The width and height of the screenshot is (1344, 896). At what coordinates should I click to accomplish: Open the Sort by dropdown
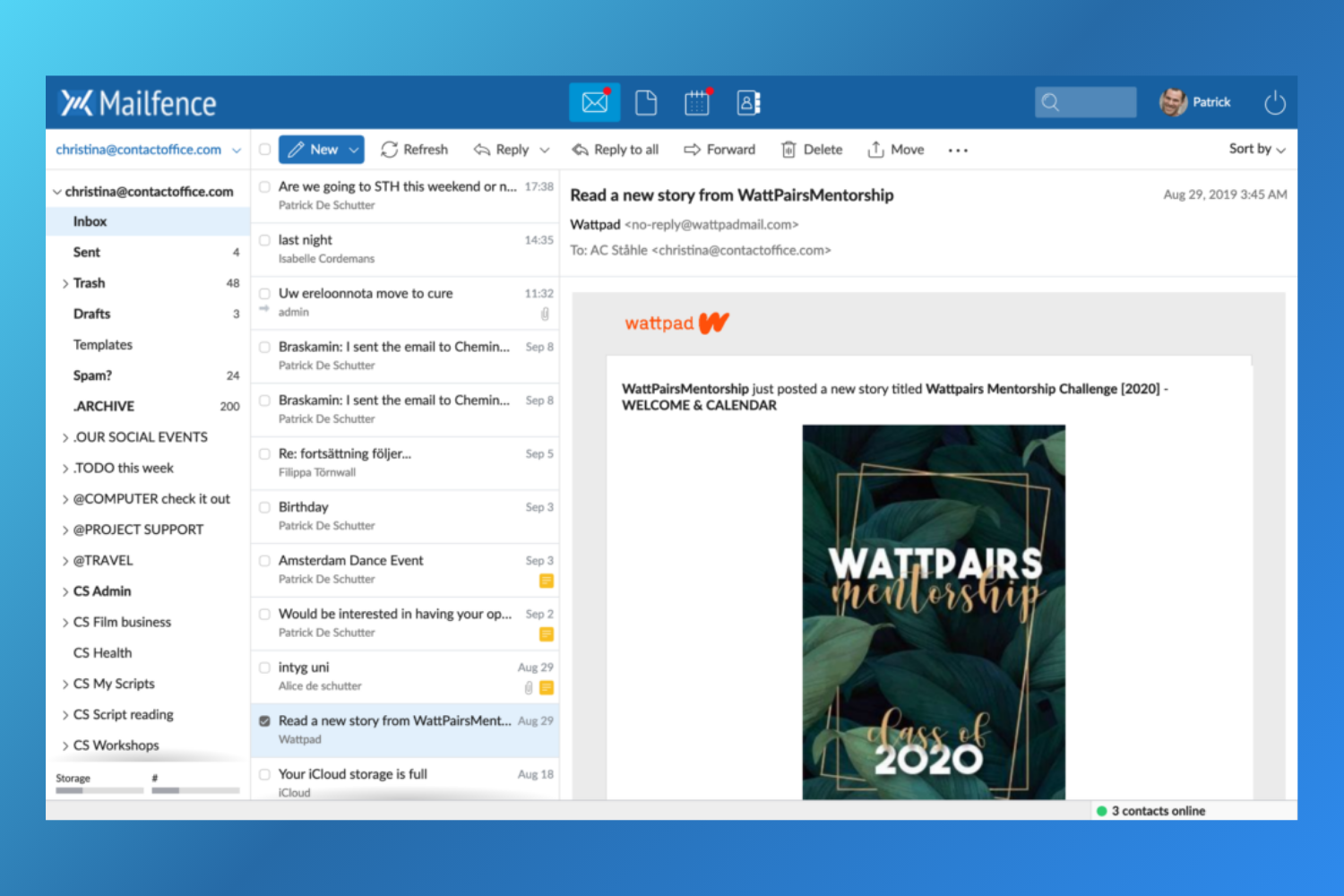click(x=1257, y=149)
